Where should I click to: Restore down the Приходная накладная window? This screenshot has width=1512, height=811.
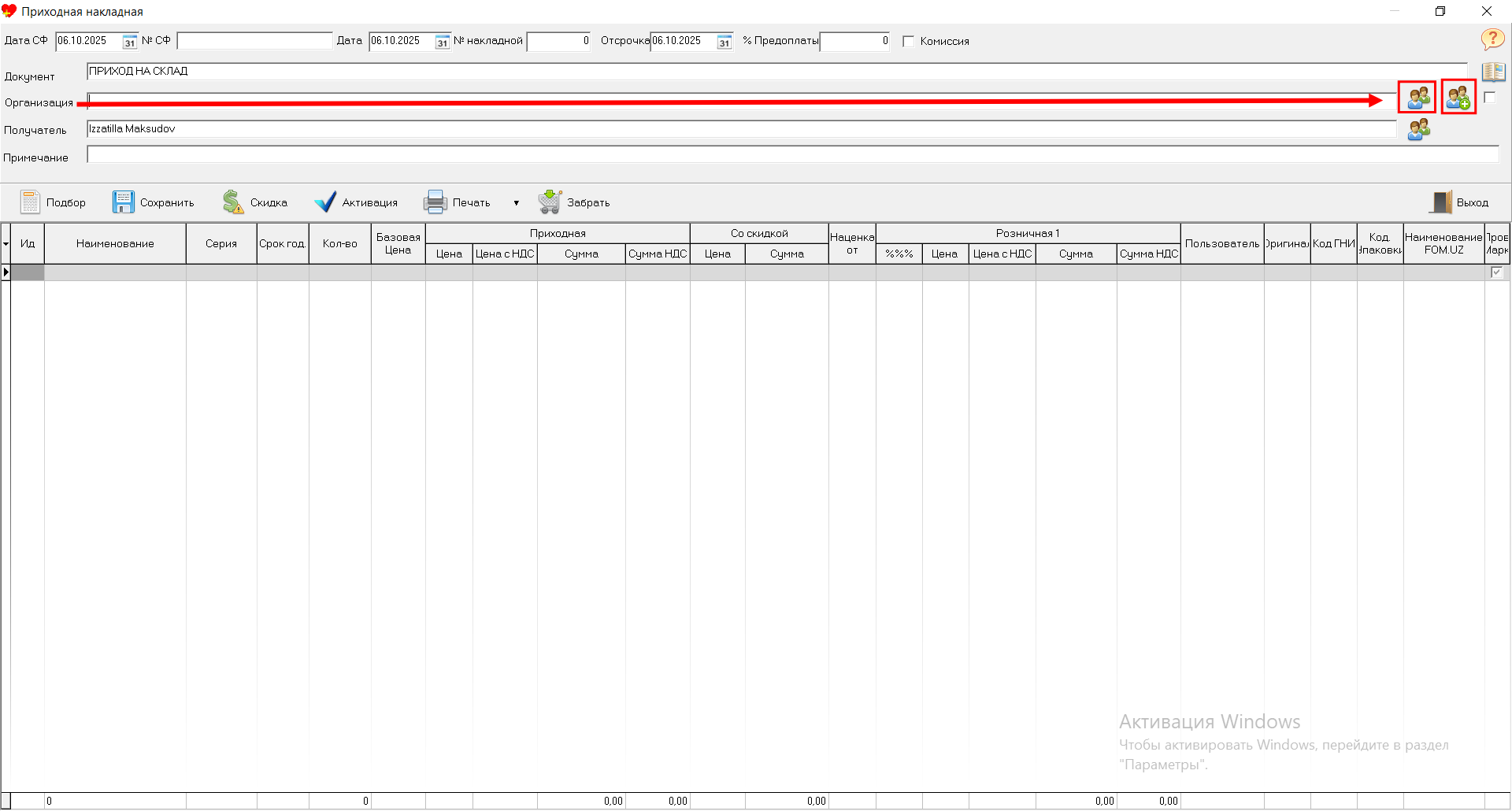coord(1440,11)
